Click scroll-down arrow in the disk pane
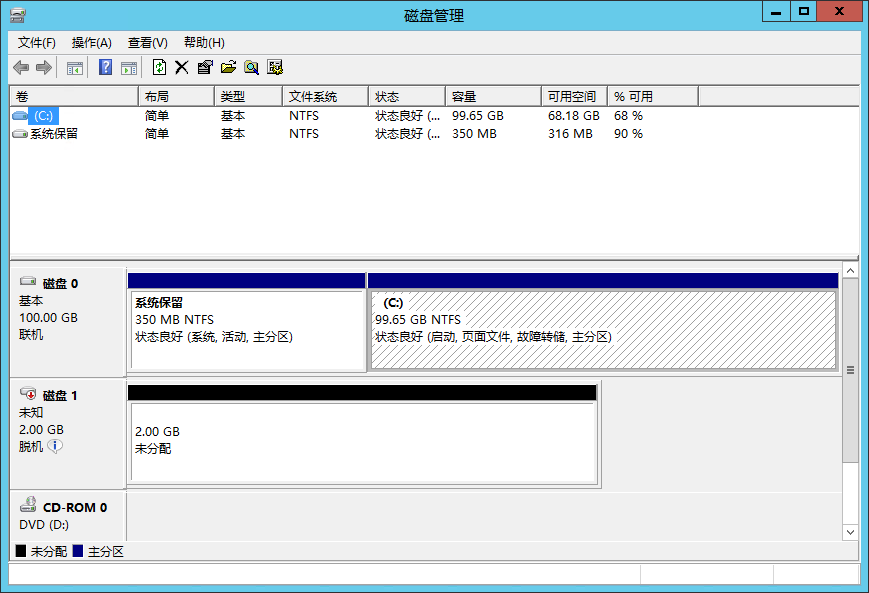Viewport: 869px width, 593px height. point(850,532)
